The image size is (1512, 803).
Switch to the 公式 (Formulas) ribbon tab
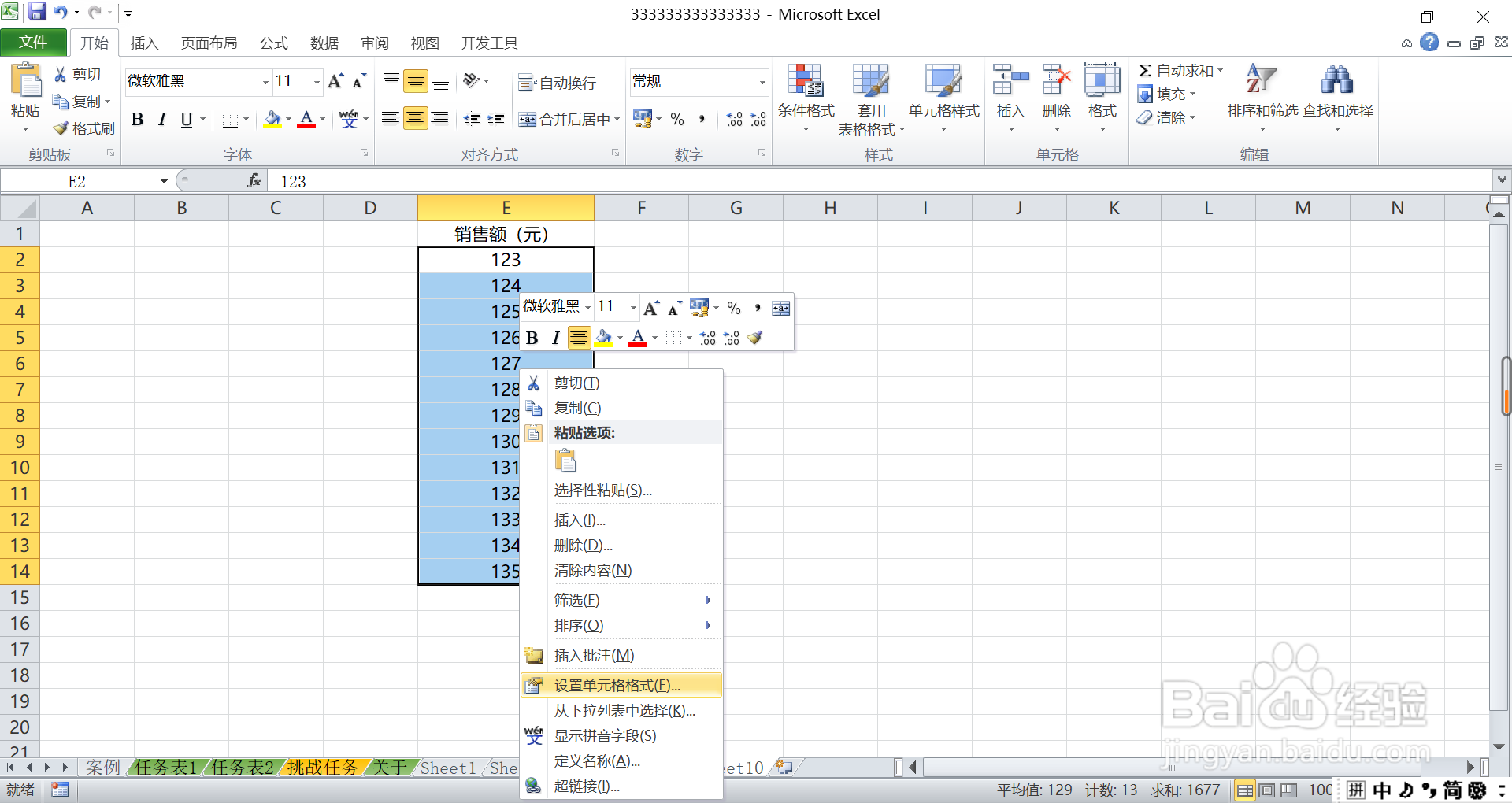[x=274, y=43]
